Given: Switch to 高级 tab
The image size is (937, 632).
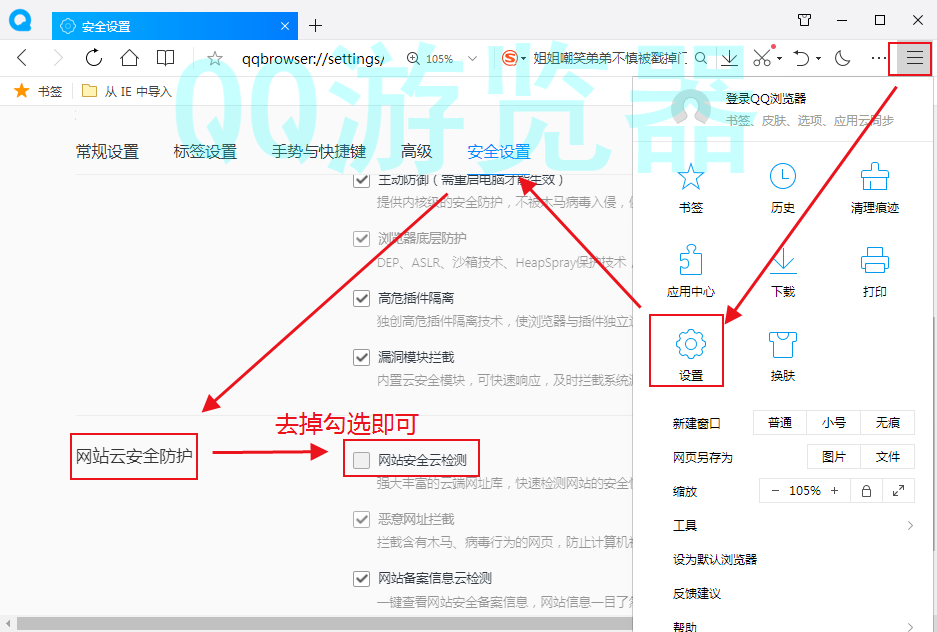Looking at the screenshot, I should pyautogui.click(x=417, y=152).
